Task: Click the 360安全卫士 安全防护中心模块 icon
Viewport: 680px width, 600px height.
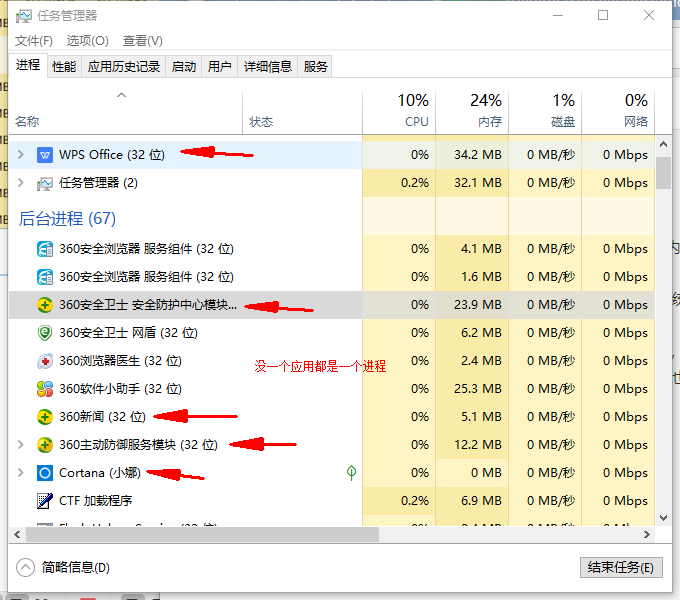Action: [x=45, y=305]
